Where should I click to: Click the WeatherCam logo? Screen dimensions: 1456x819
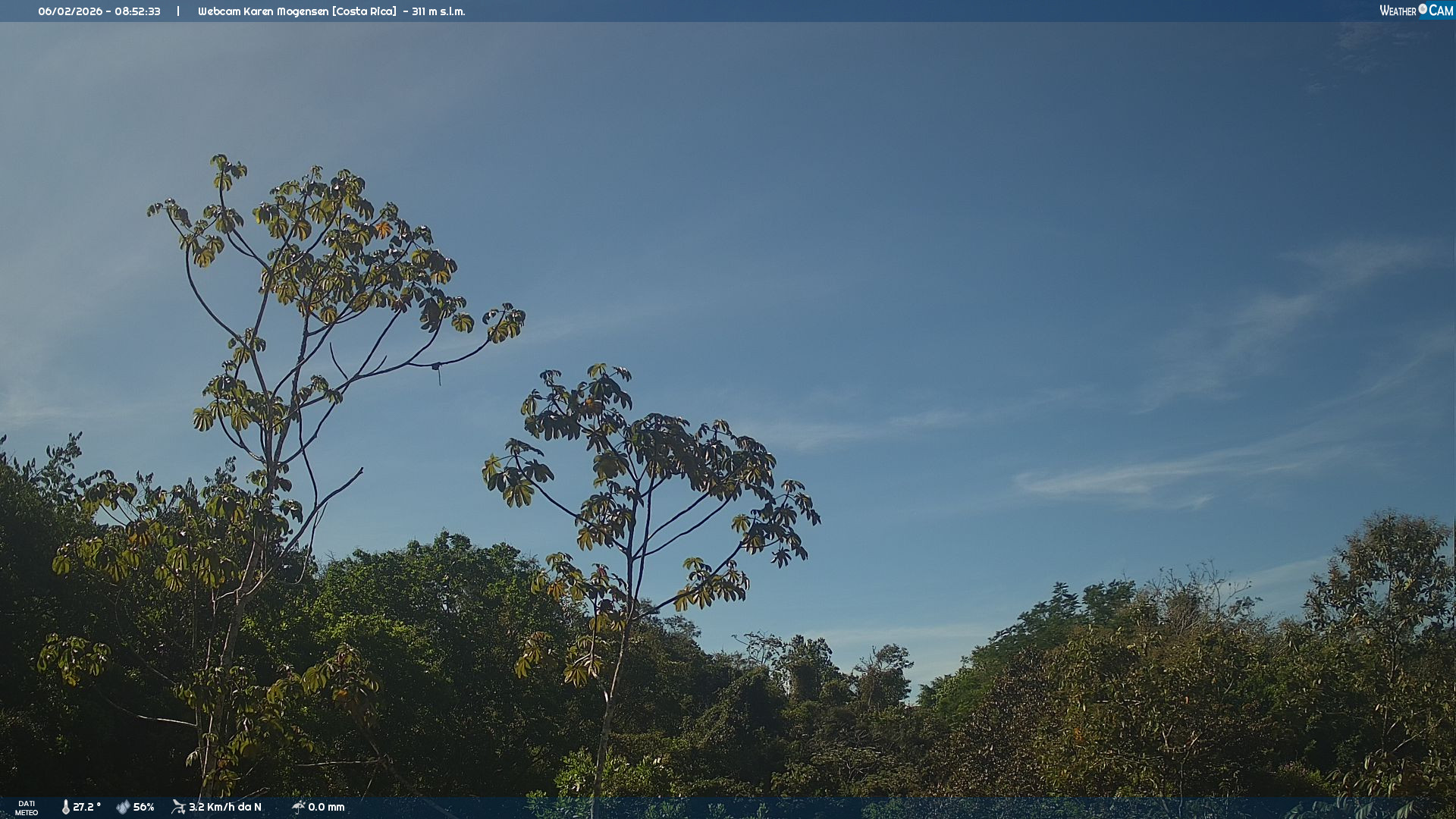tap(1415, 11)
